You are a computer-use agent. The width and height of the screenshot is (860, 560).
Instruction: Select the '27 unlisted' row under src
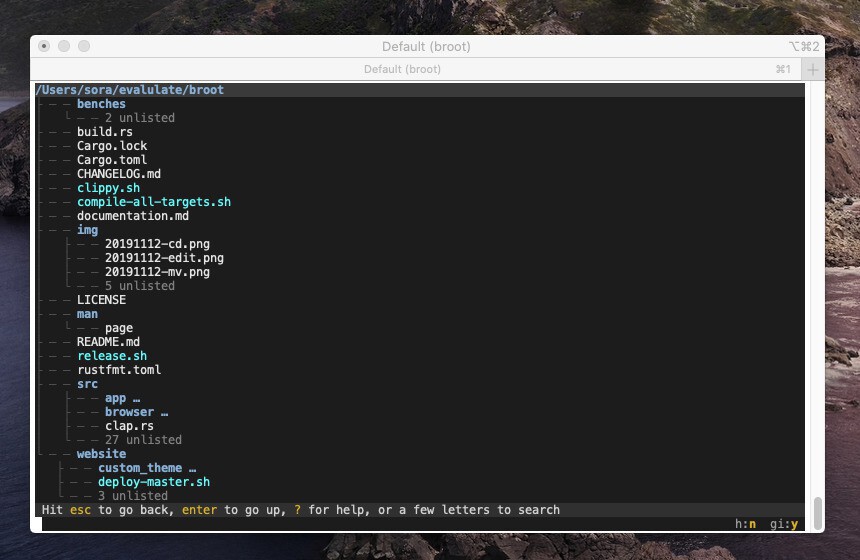143,440
